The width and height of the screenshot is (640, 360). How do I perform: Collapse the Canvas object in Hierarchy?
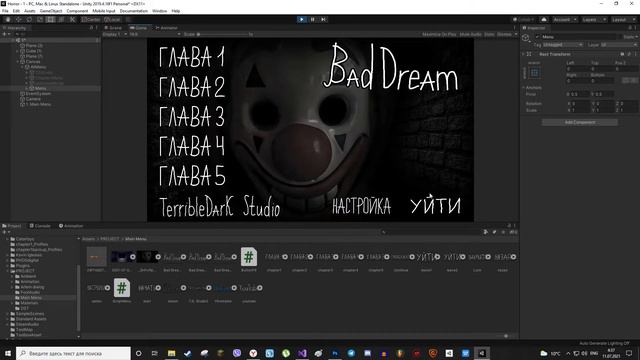click(x=18, y=62)
